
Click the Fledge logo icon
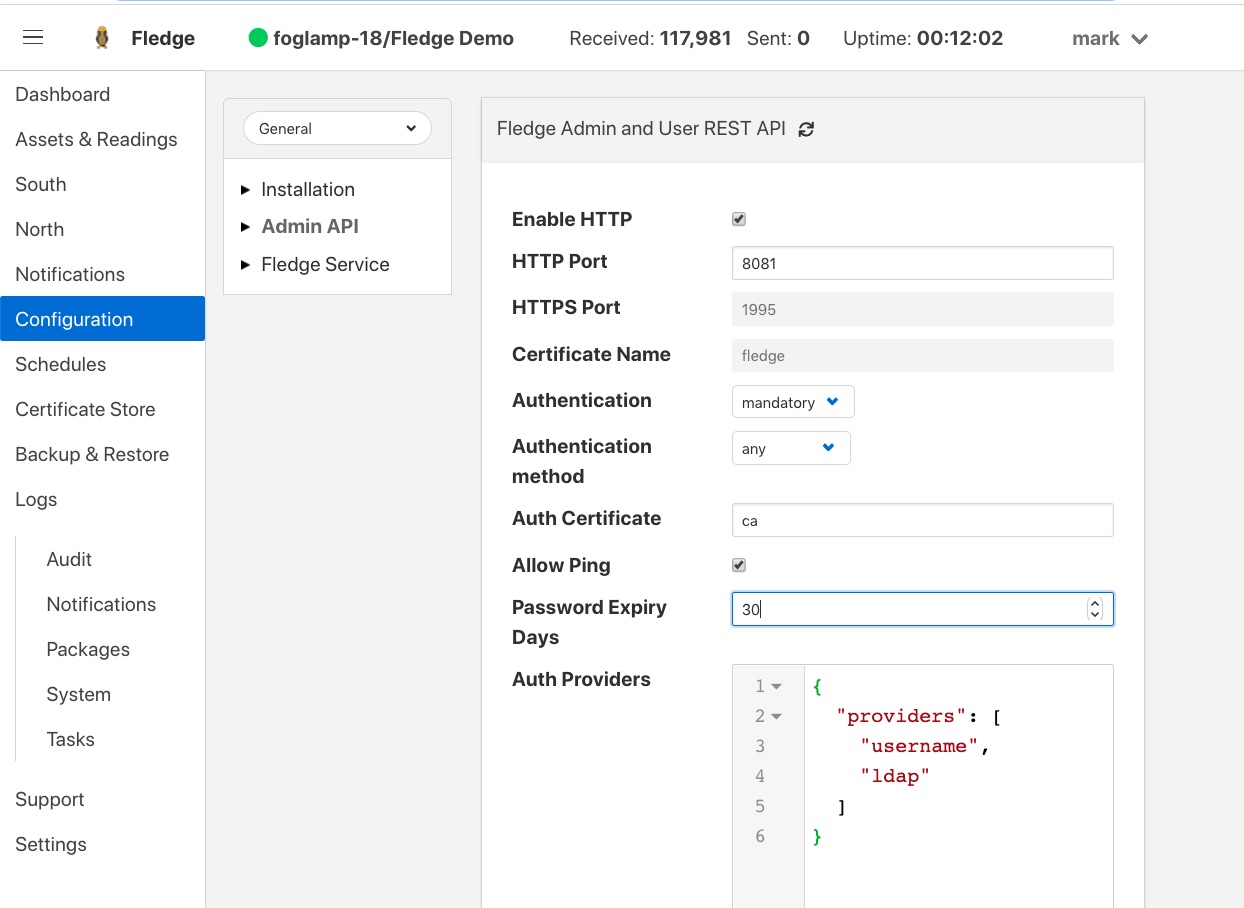coord(101,38)
